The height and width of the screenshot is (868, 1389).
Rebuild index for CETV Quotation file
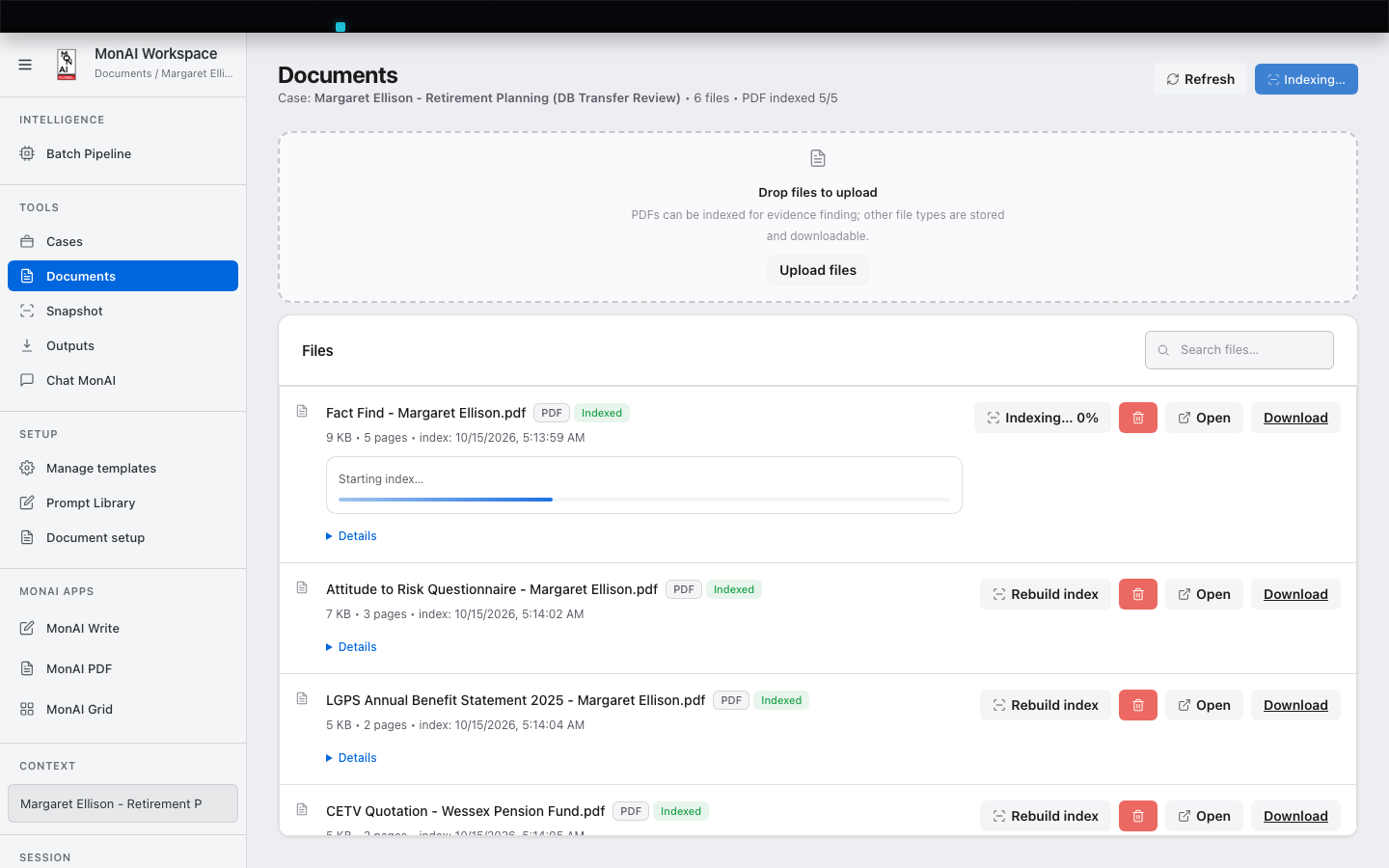click(1046, 816)
